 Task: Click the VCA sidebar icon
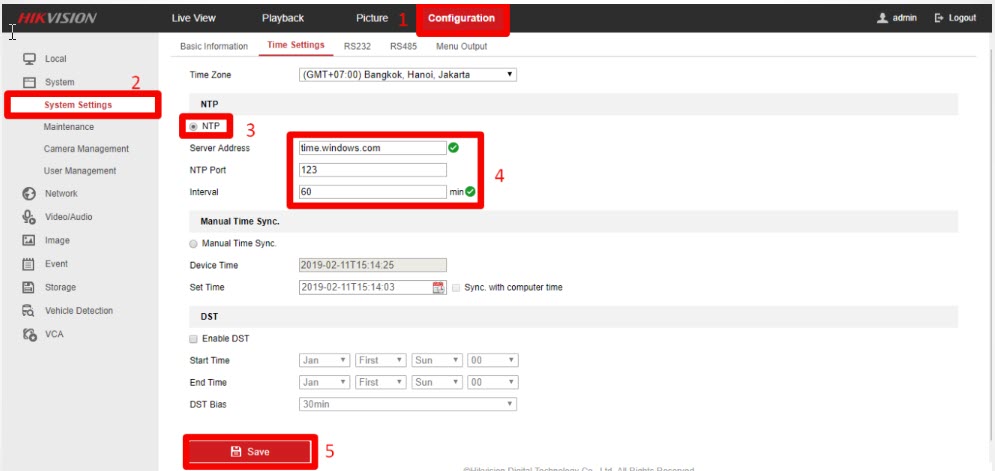29,334
